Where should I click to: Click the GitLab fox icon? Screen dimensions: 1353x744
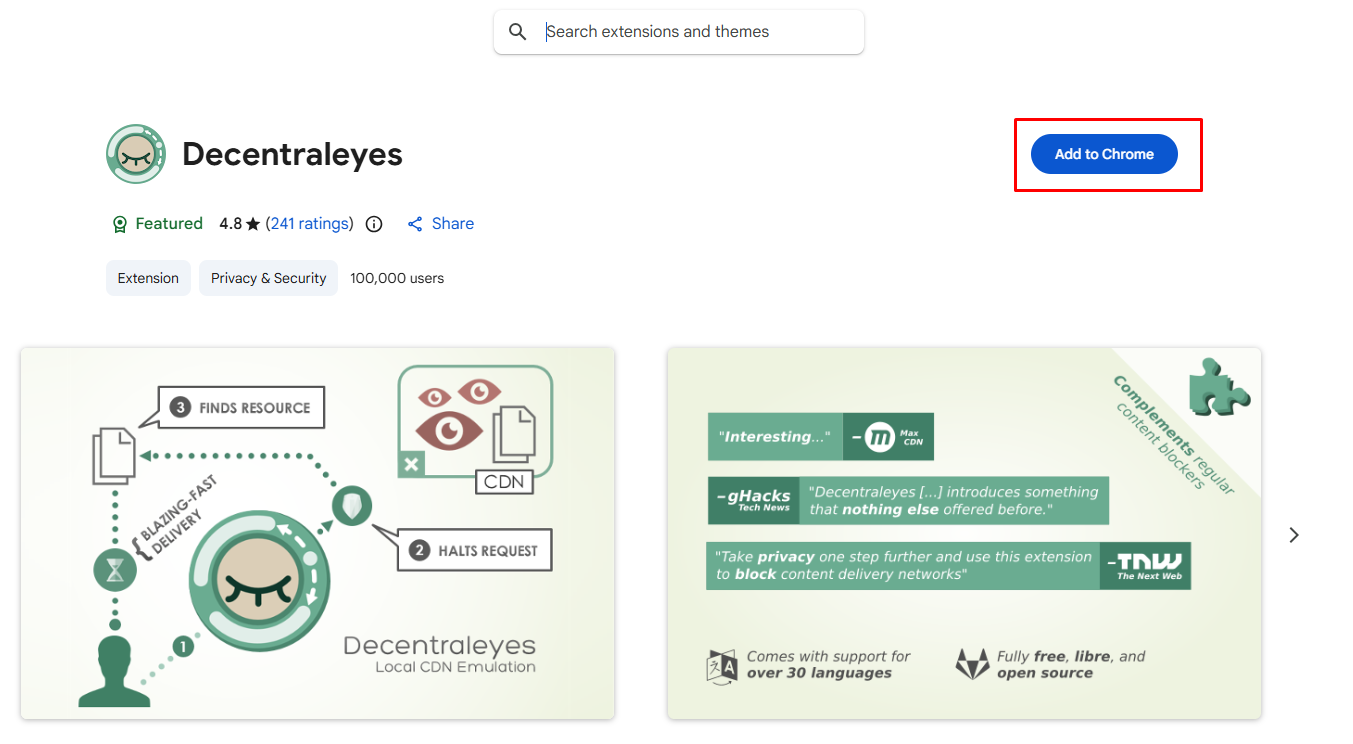pos(971,665)
